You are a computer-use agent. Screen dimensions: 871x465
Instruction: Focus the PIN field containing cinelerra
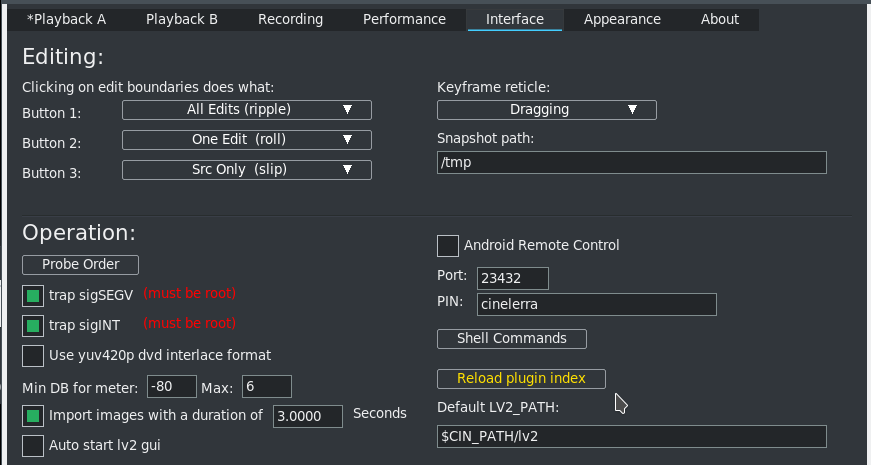(596, 304)
